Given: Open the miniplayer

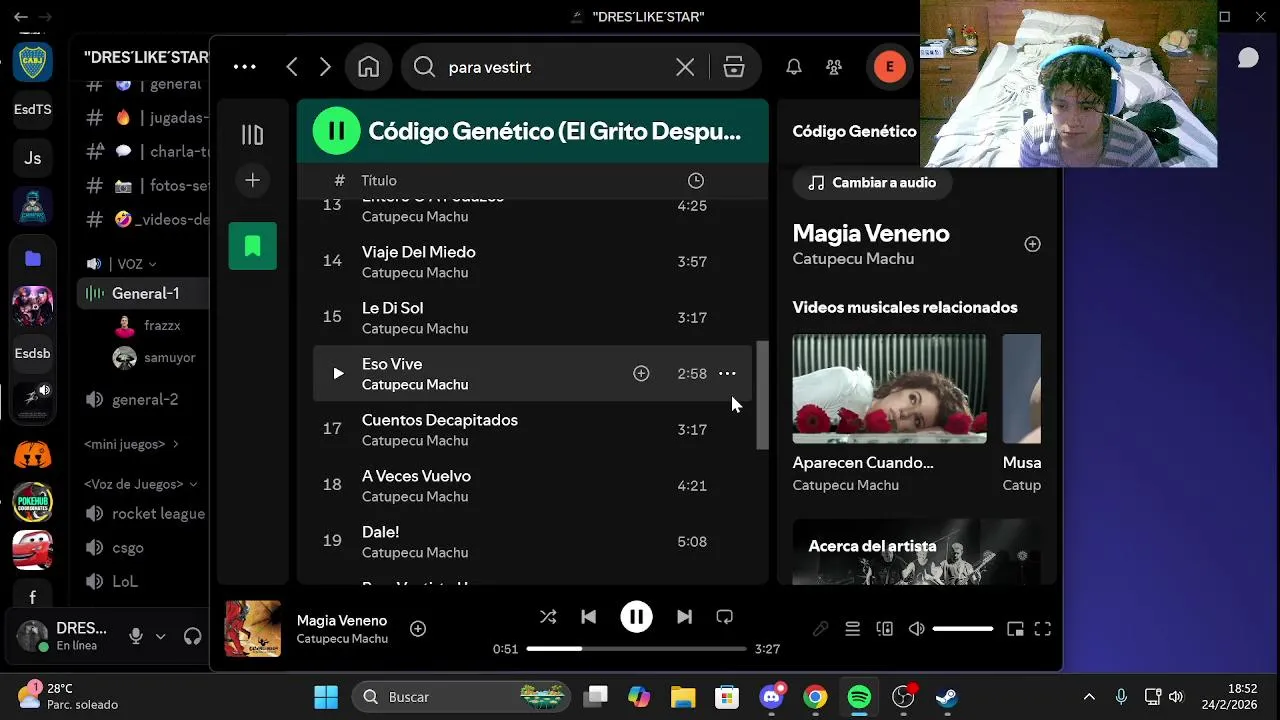Looking at the screenshot, I should pos(1015,629).
